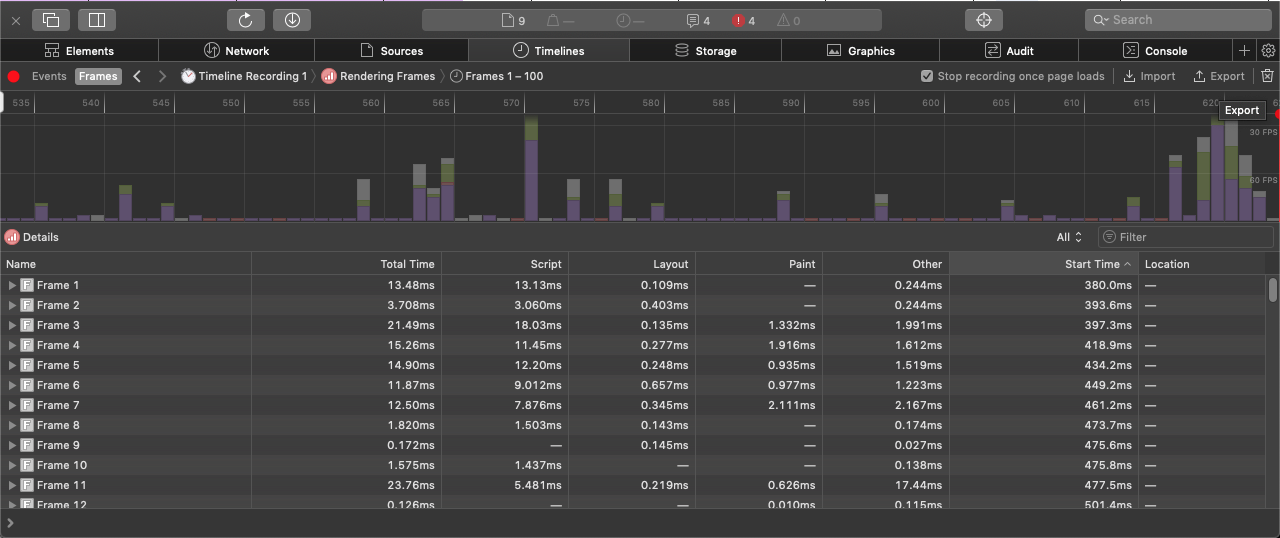This screenshot has height=538, width=1280.
Task: Sort by Script column header
Action: pyautogui.click(x=505, y=264)
